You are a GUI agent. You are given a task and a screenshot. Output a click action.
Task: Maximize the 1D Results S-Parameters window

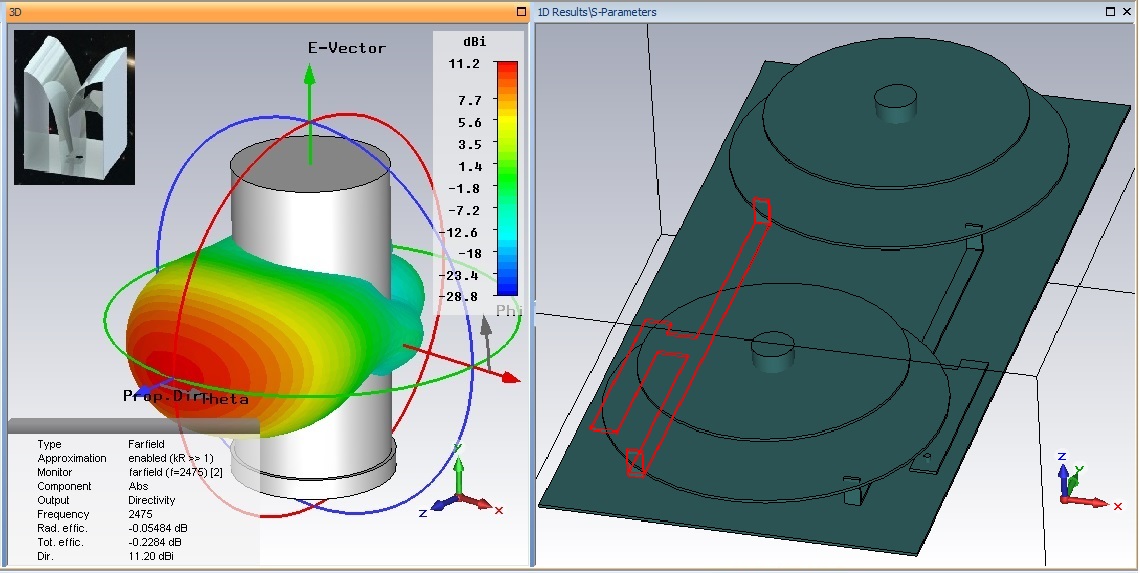coord(1111,12)
